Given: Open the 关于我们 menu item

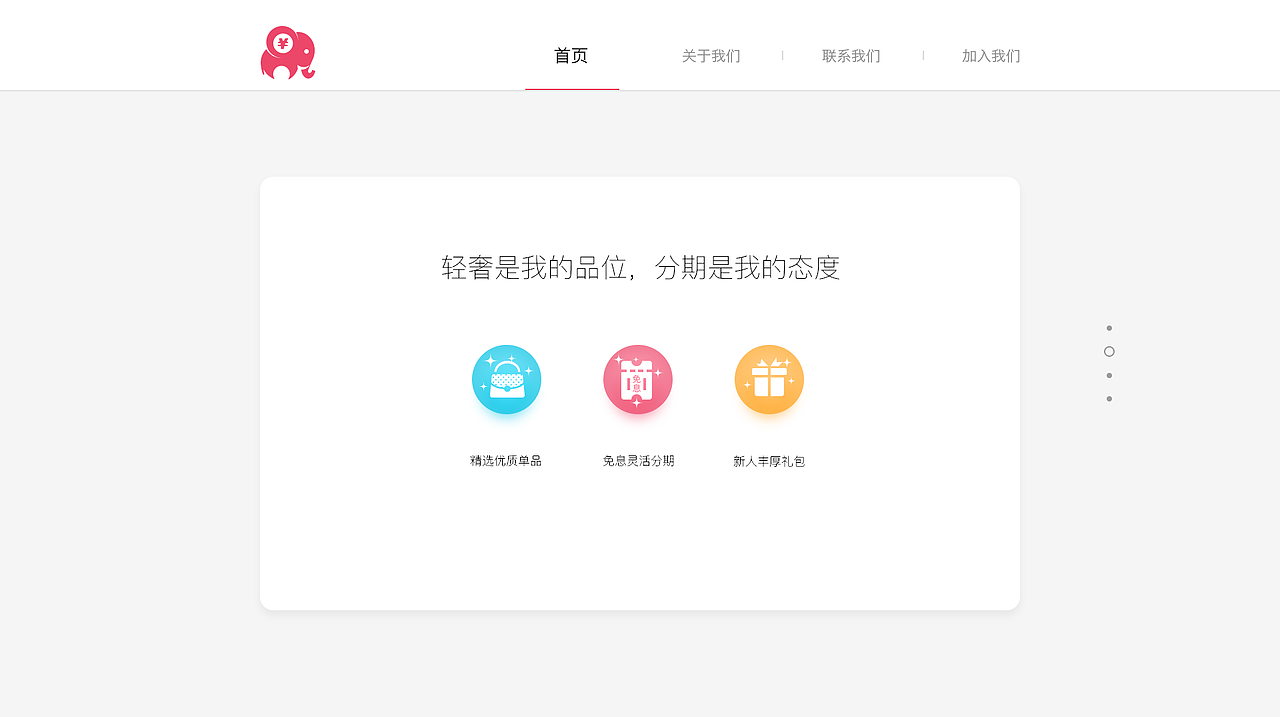Looking at the screenshot, I should (710, 56).
